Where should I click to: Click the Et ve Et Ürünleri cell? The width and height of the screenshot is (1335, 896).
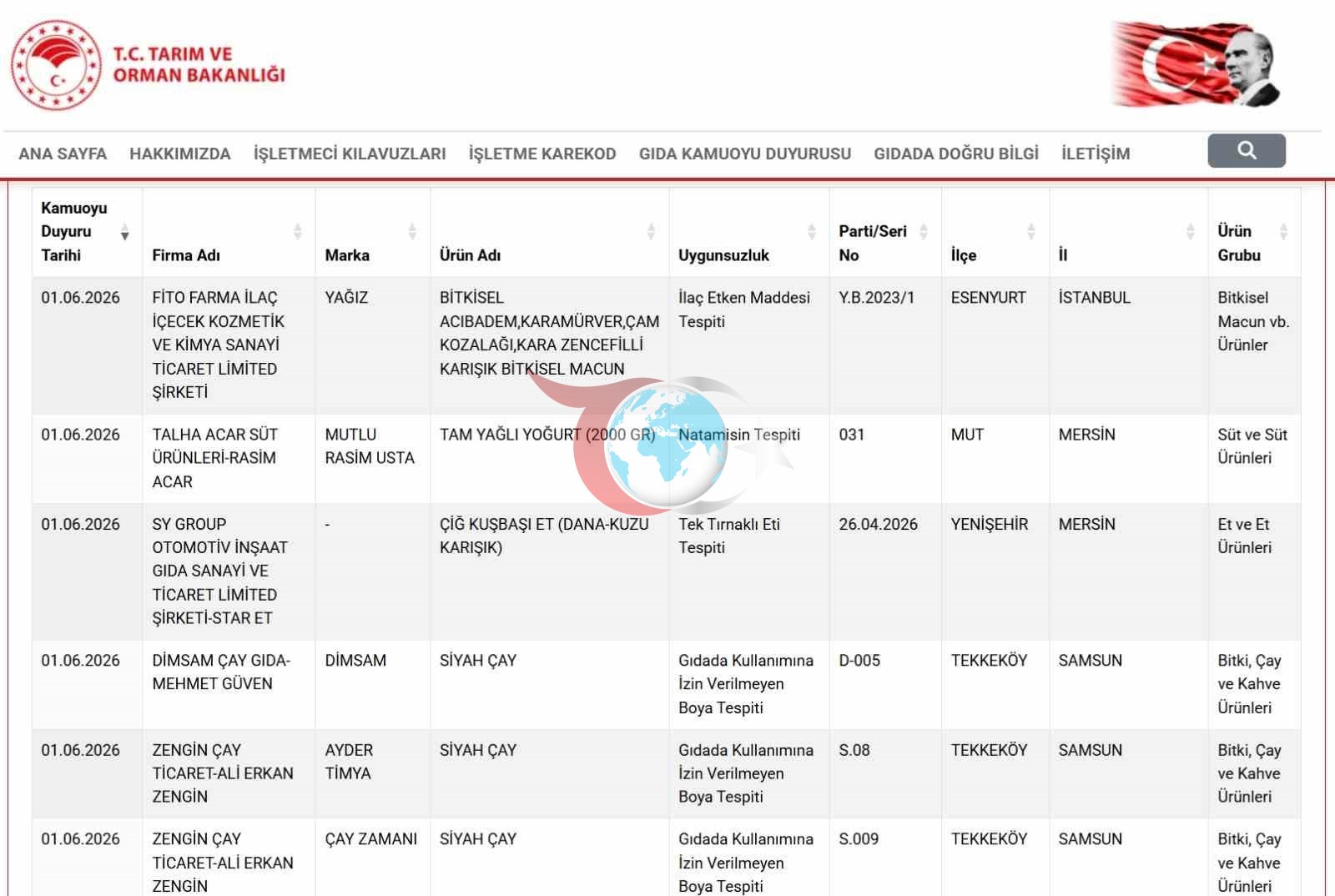[1254, 571]
